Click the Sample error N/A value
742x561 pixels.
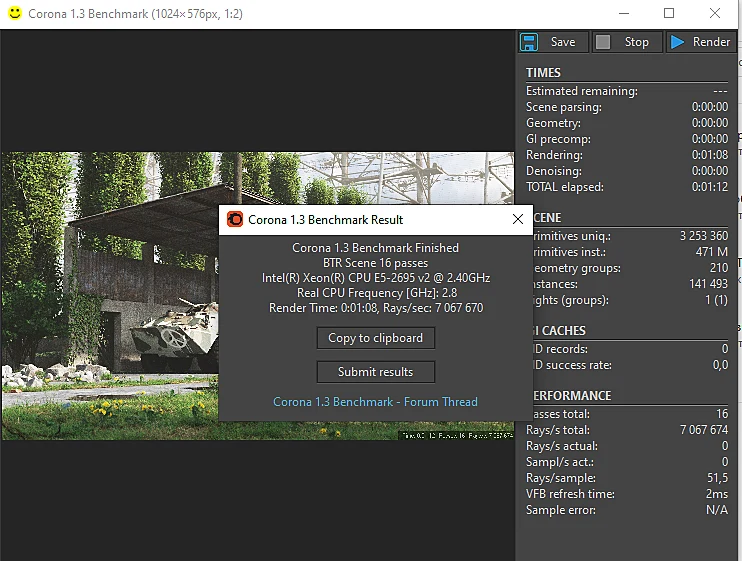[x=716, y=510]
